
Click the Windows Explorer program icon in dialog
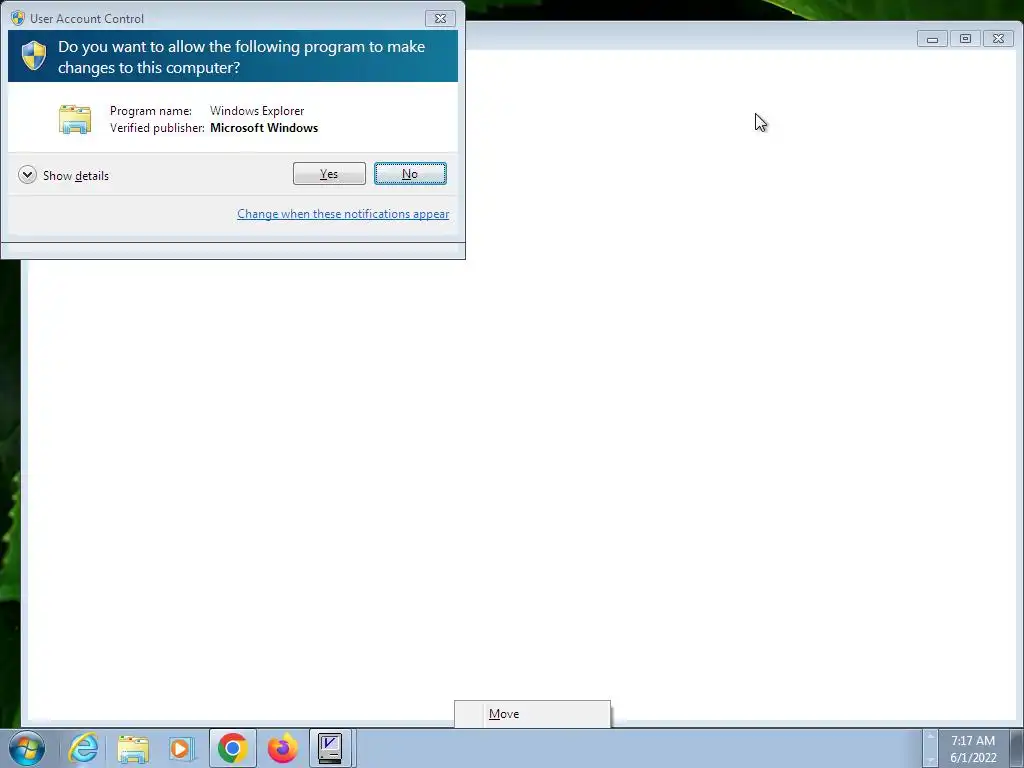74,120
